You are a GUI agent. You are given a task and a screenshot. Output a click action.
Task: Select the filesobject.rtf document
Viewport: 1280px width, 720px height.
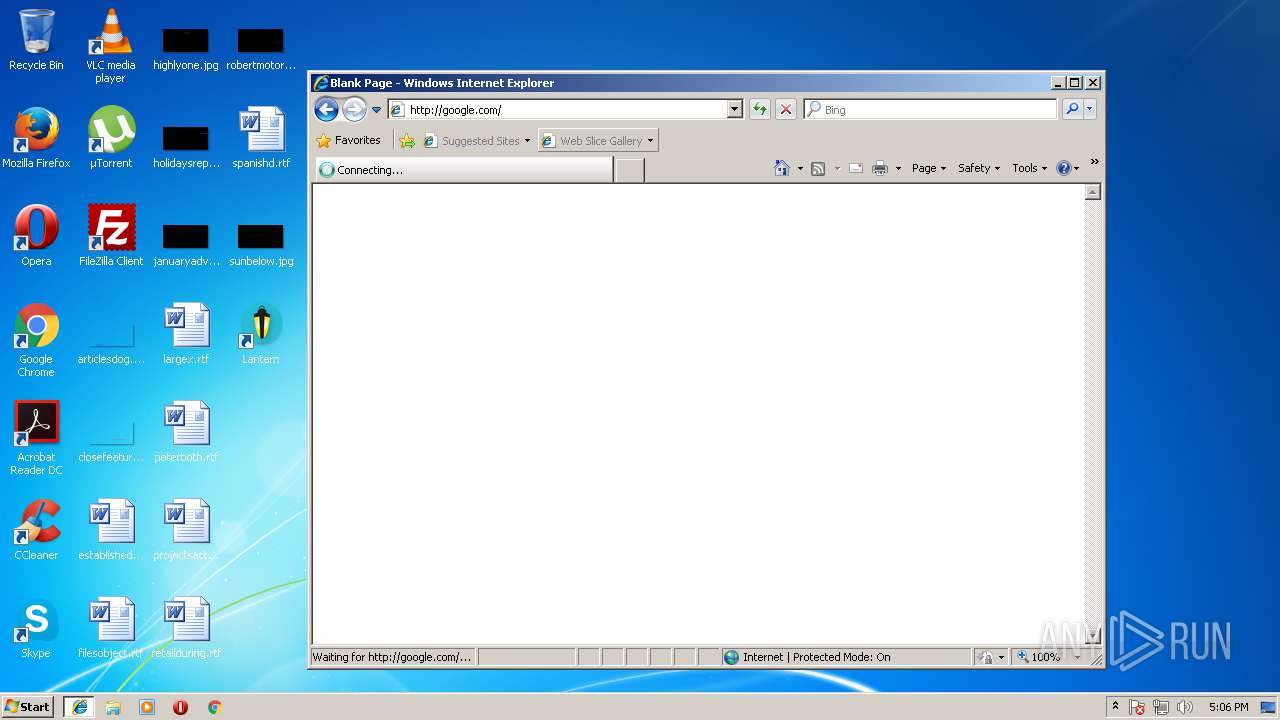coord(110,628)
